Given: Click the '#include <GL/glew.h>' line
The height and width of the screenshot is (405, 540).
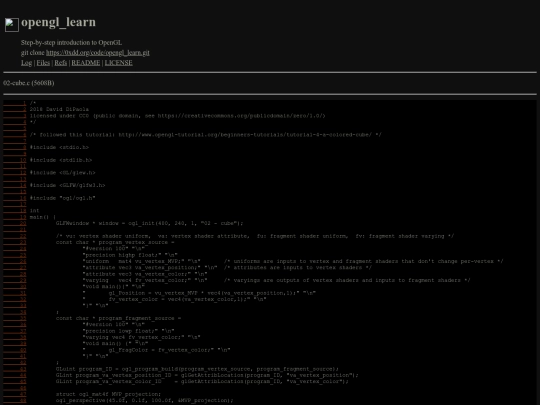Looking at the screenshot, I should [63, 173].
